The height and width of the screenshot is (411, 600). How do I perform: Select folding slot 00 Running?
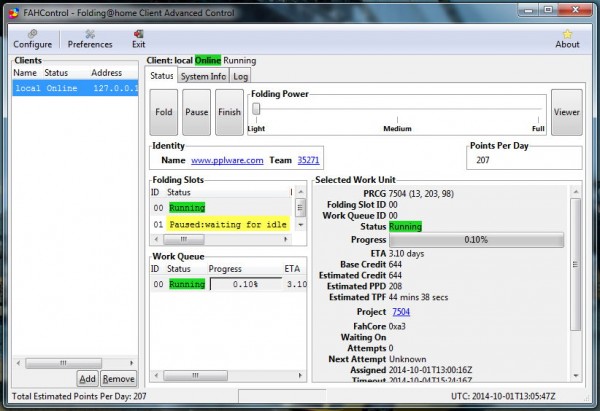[221, 207]
